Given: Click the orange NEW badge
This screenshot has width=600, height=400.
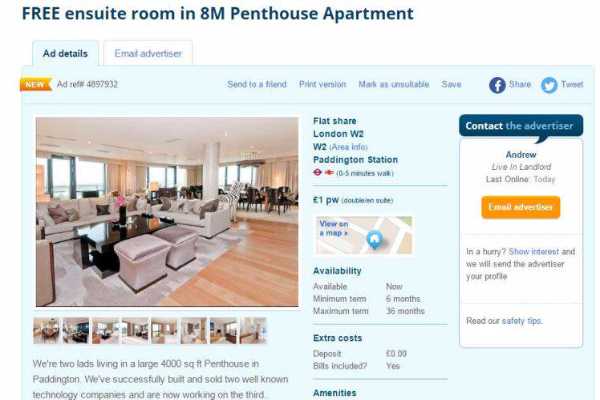Looking at the screenshot, I should 35,85.
